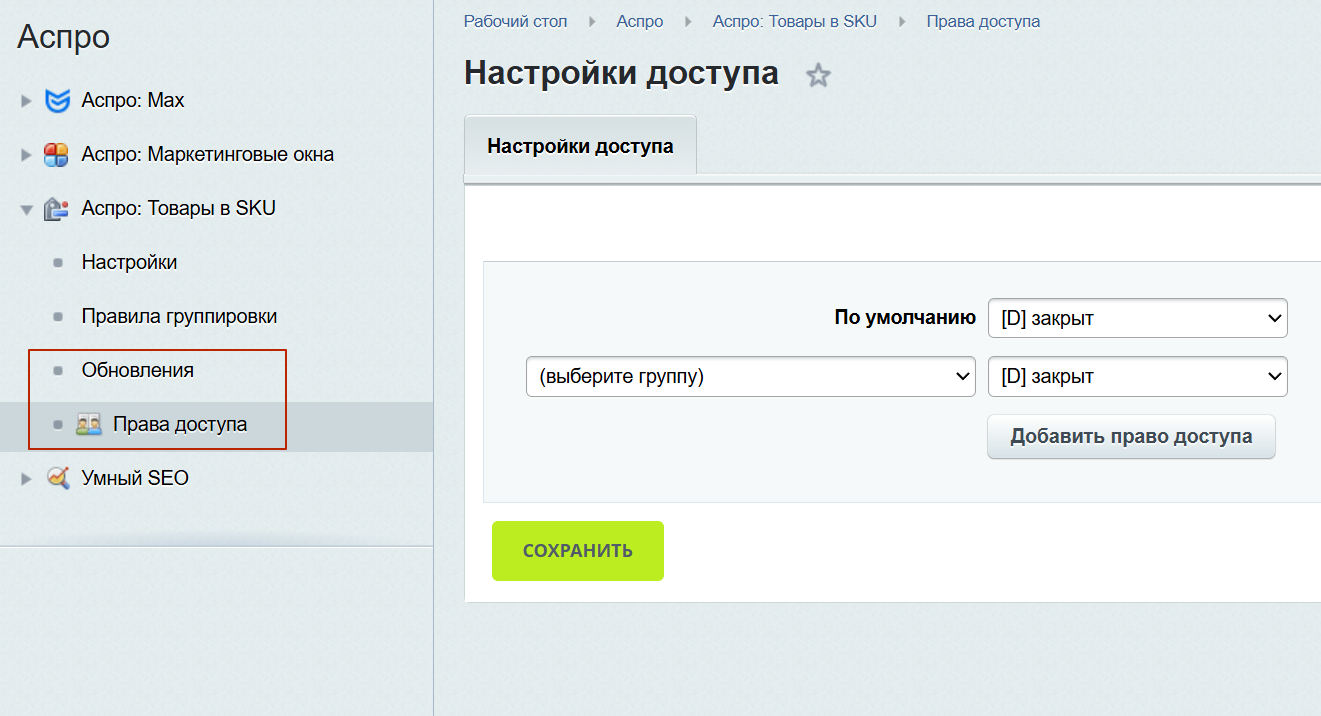The image size is (1321, 716).
Task: Click the Аспро: Max shield icon
Action: tap(58, 100)
